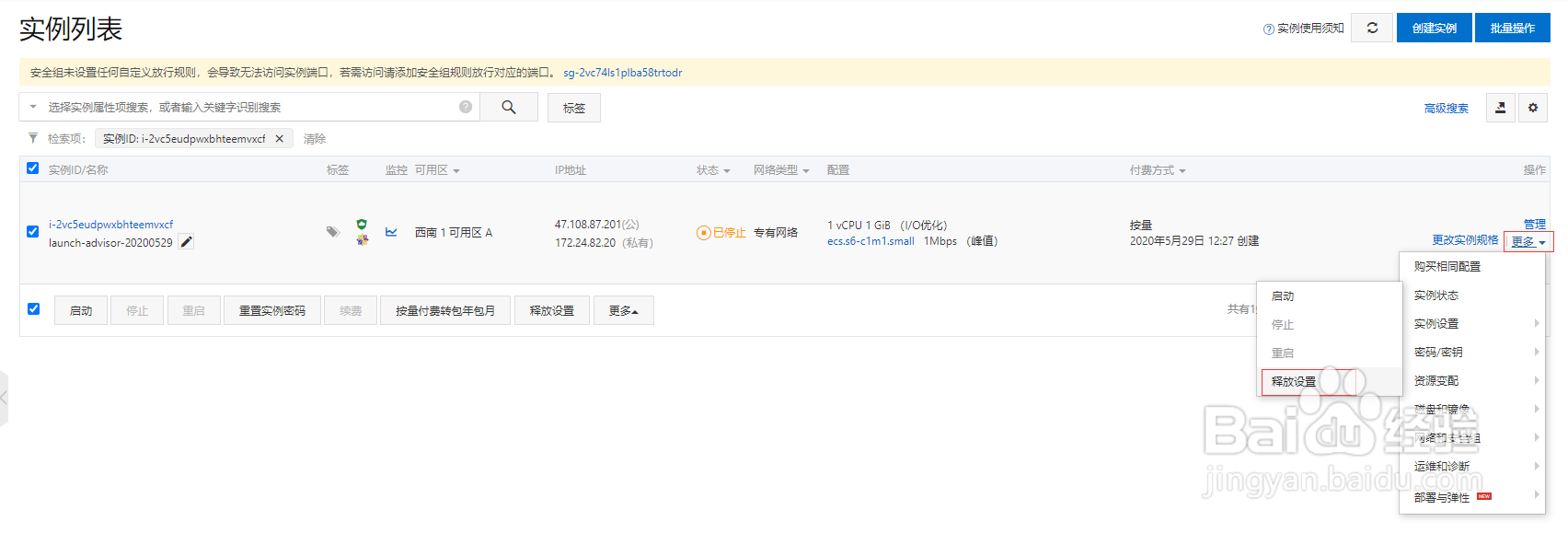
Task: Click 清除 to clear filters
Action: point(315,139)
